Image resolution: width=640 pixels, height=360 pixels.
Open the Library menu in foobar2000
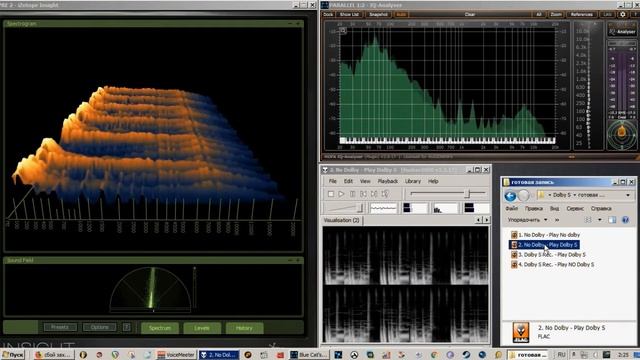pos(413,181)
